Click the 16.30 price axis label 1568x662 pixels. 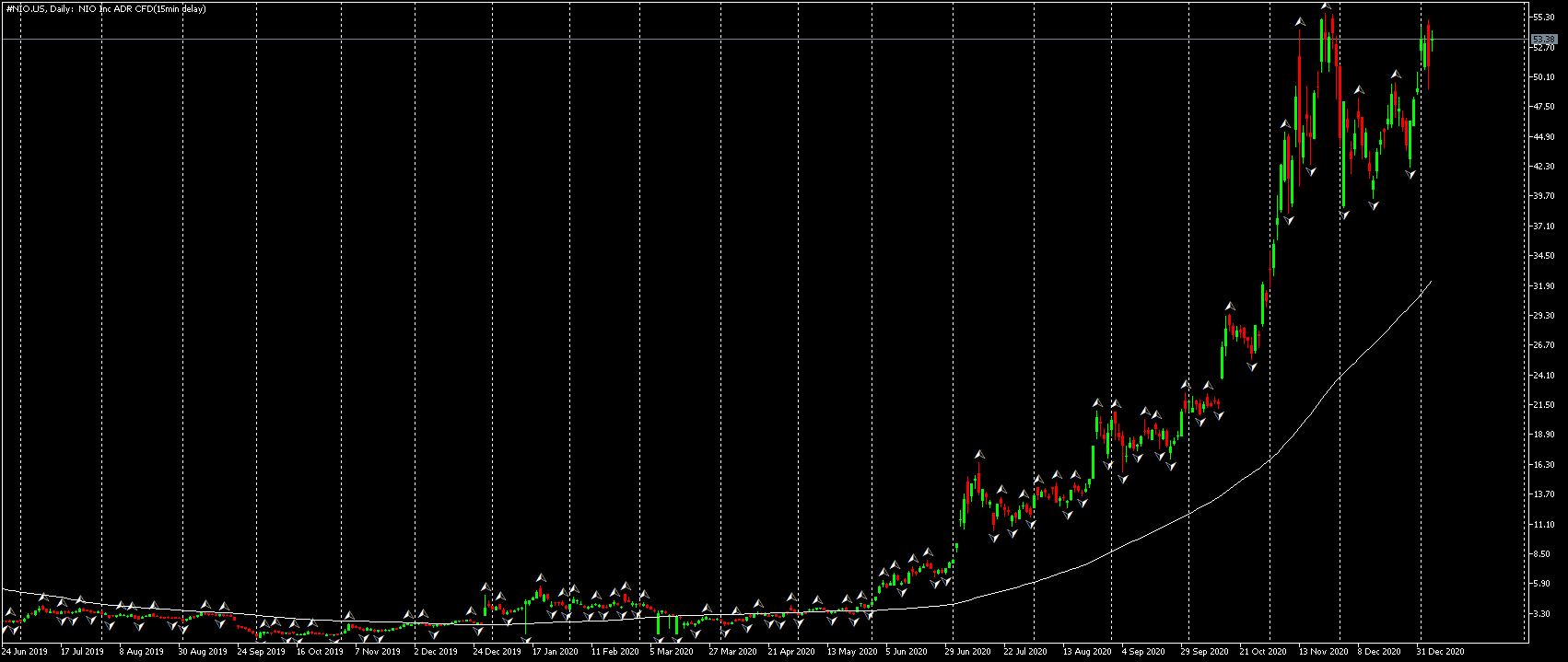tap(1544, 465)
